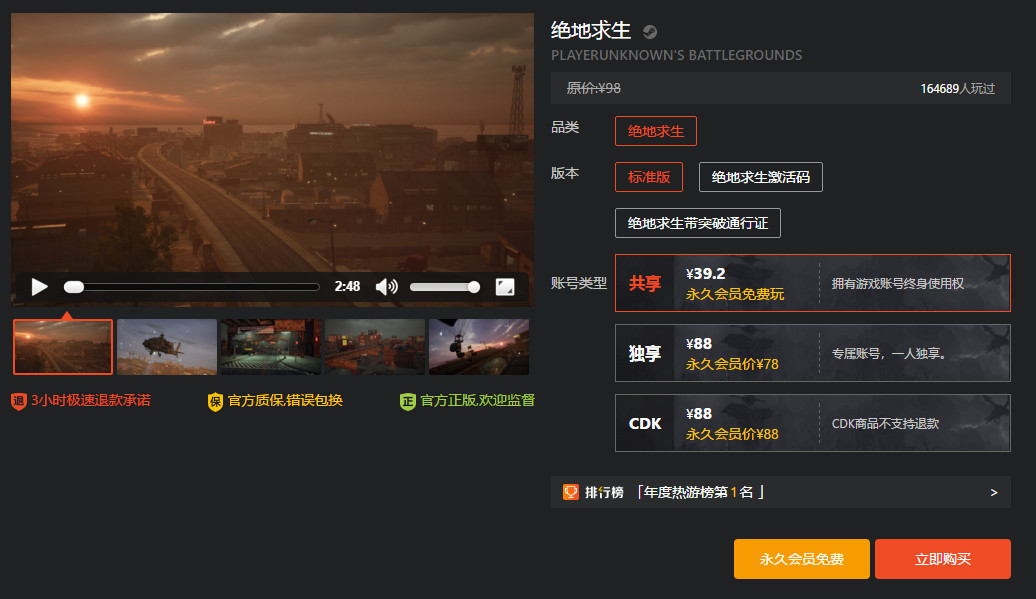Choose the 共享 account type at ¥39.2
Viewport: 1036px width, 599px height.
(x=813, y=283)
